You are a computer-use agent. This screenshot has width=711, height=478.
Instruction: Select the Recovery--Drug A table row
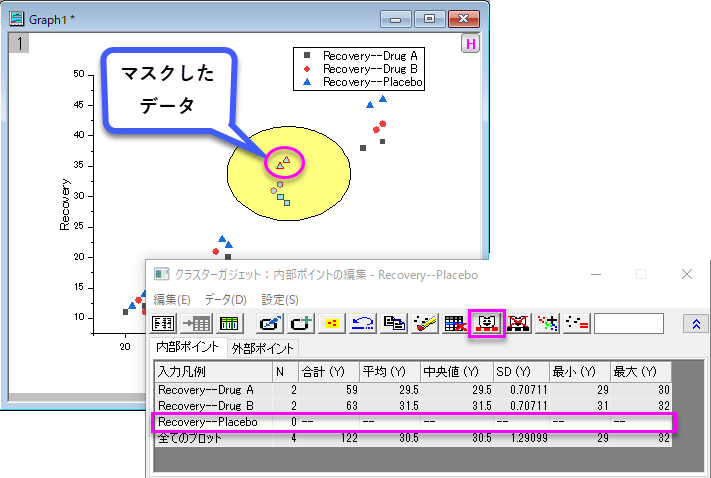click(x=413, y=390)
